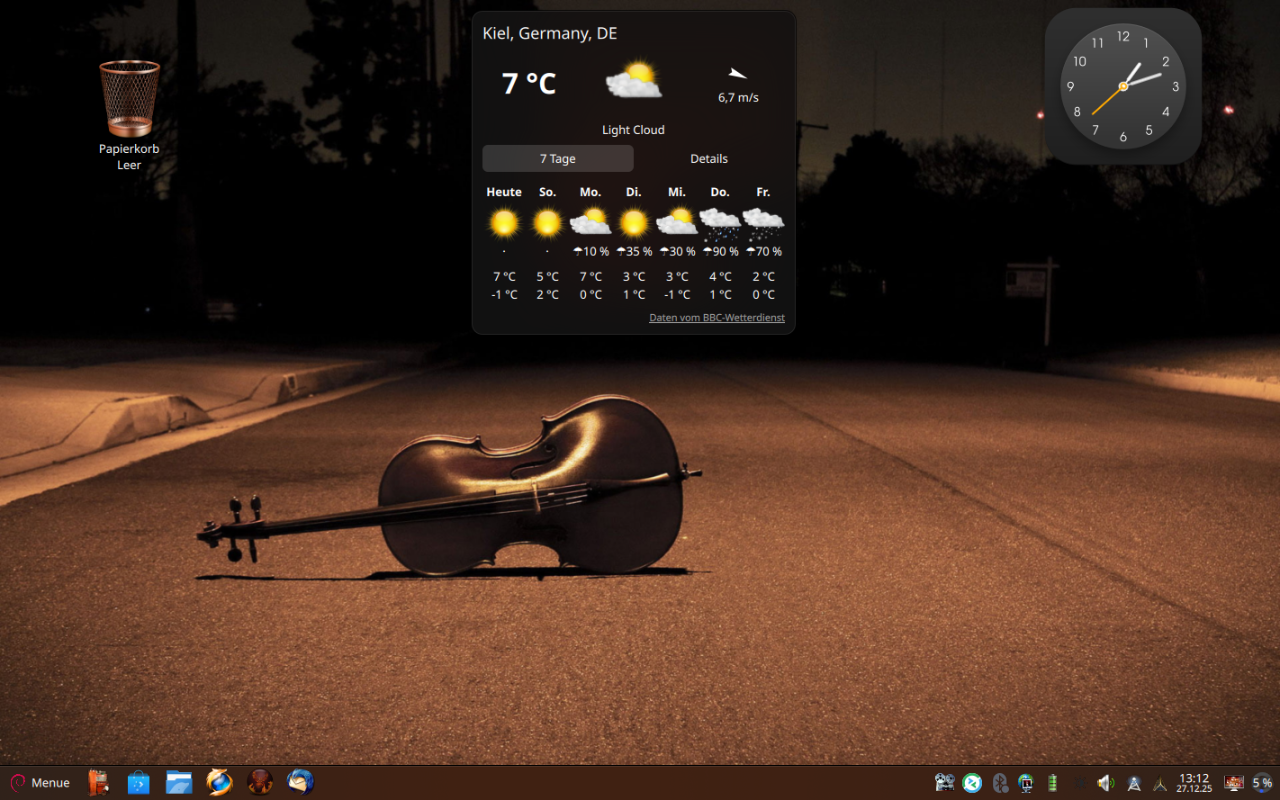Screen dimensions: 1280x800
Task: Launch the software store shopping bag icon
Action: (x=138, y=782)
